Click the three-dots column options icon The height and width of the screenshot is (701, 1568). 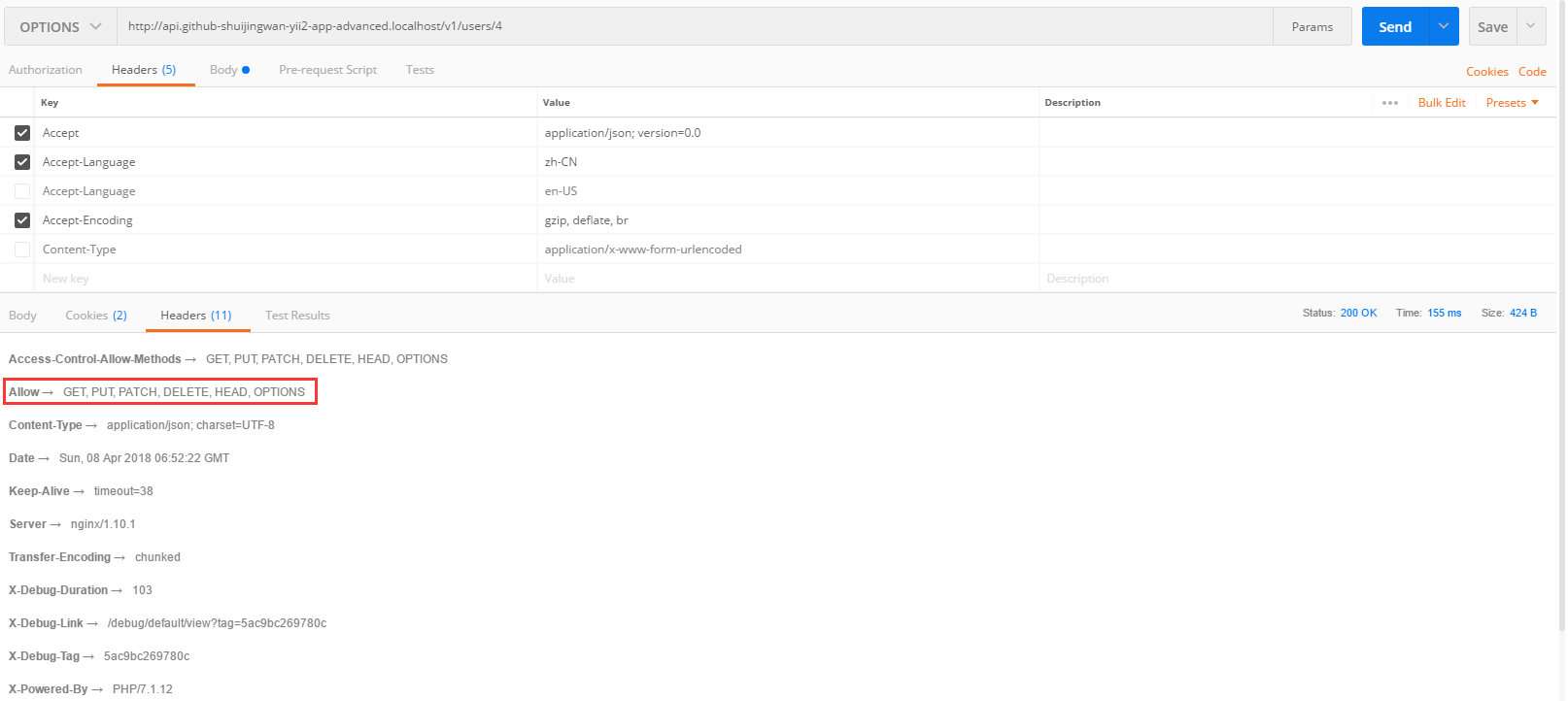(x=1390, y=103)
